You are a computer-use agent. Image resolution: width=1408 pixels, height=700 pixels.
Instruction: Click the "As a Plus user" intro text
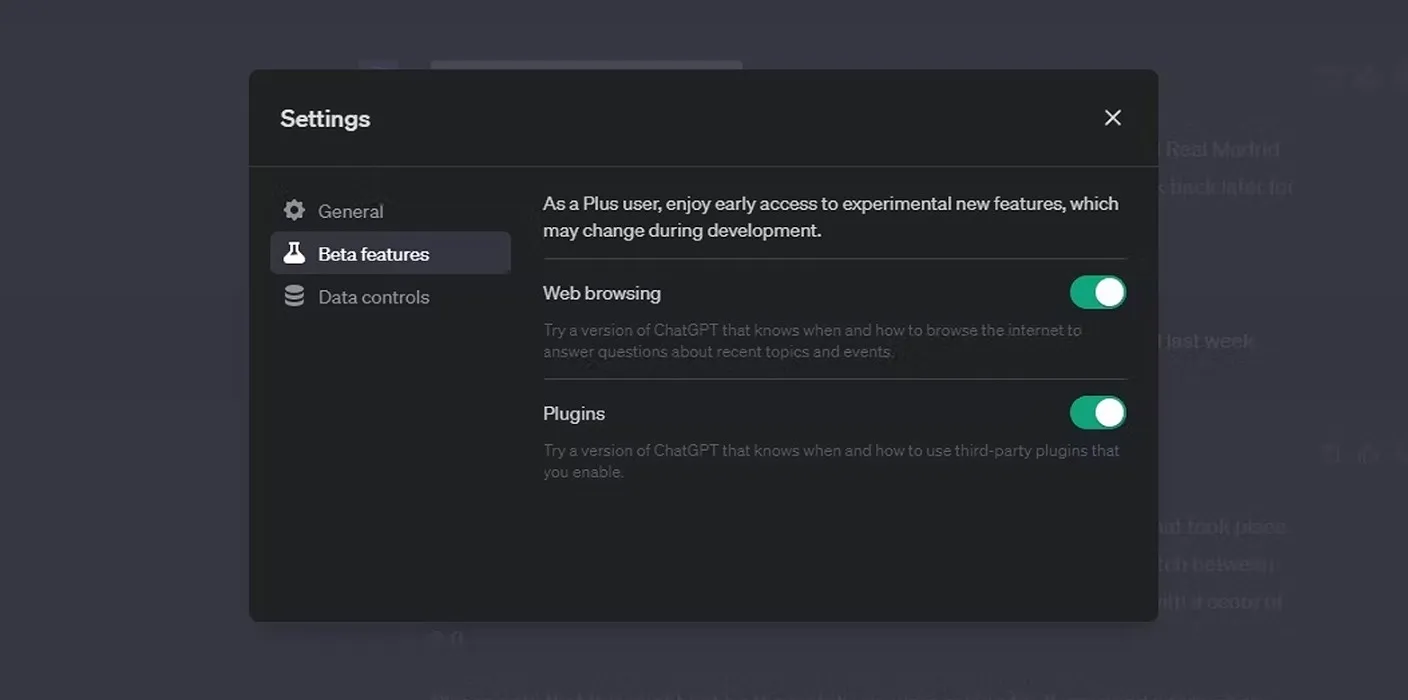(831, 217)
